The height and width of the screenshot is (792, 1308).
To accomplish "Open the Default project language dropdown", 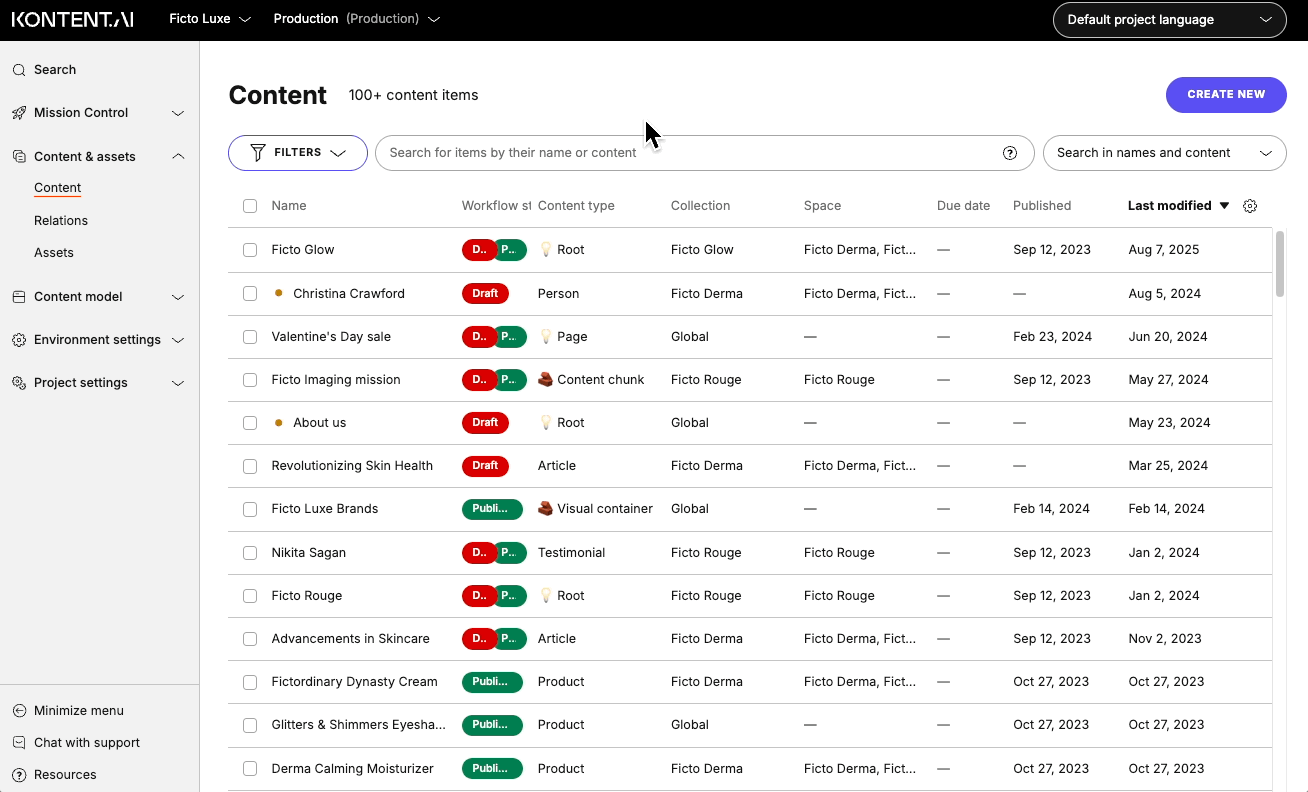I will pos(1168,19).
